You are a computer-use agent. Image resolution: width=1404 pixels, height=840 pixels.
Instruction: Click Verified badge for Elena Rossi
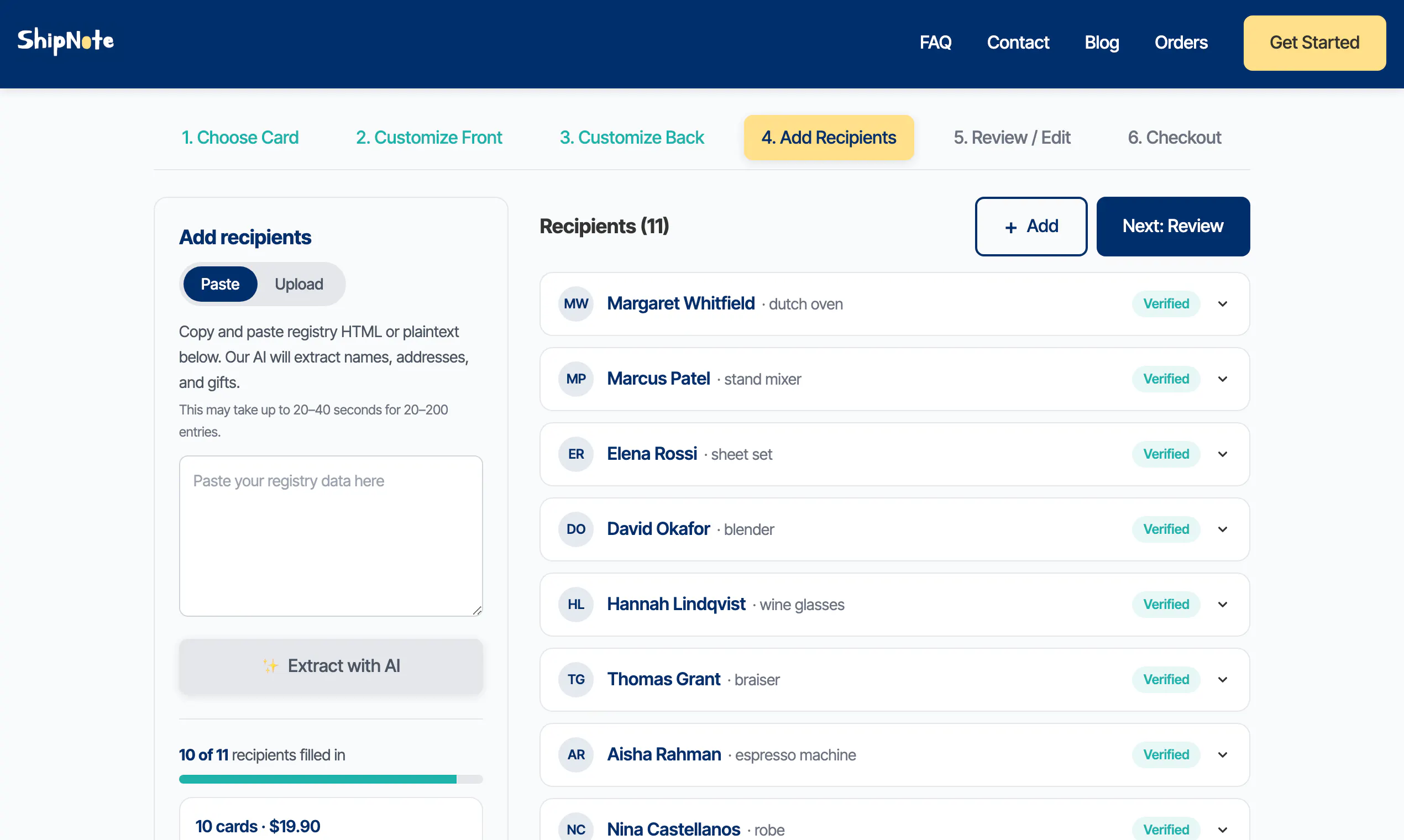(1166, 454)
